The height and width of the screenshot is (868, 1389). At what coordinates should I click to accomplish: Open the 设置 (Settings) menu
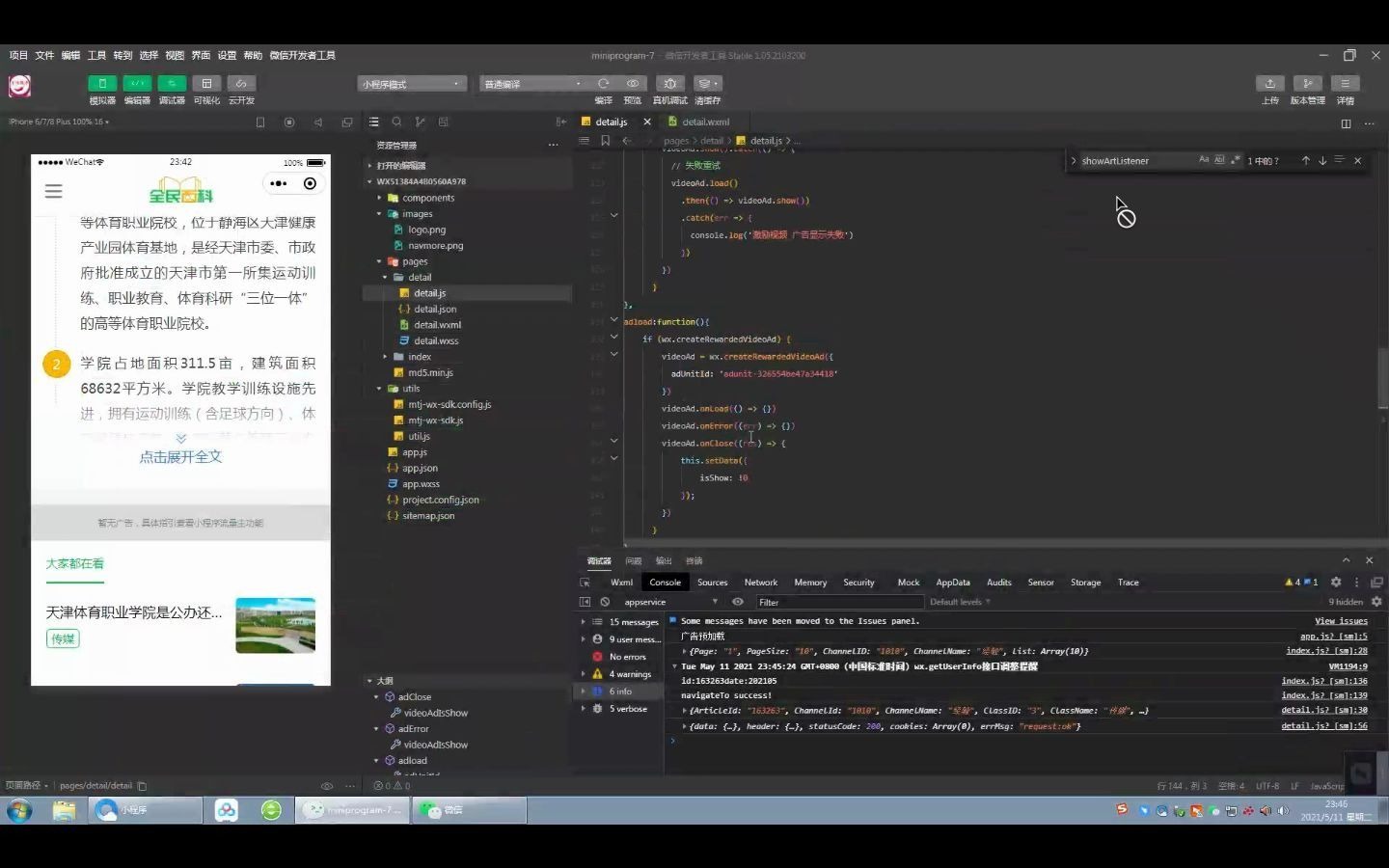(x=227, y=56)
